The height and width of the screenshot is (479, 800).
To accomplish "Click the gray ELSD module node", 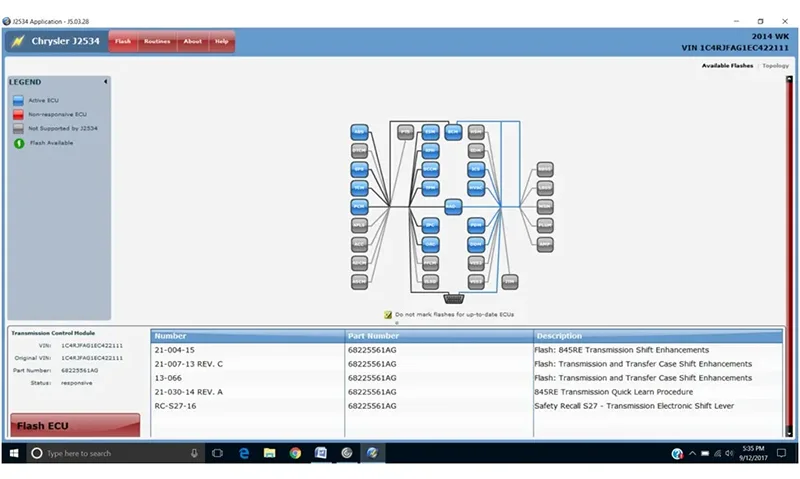I will click(x=430, y=282).
